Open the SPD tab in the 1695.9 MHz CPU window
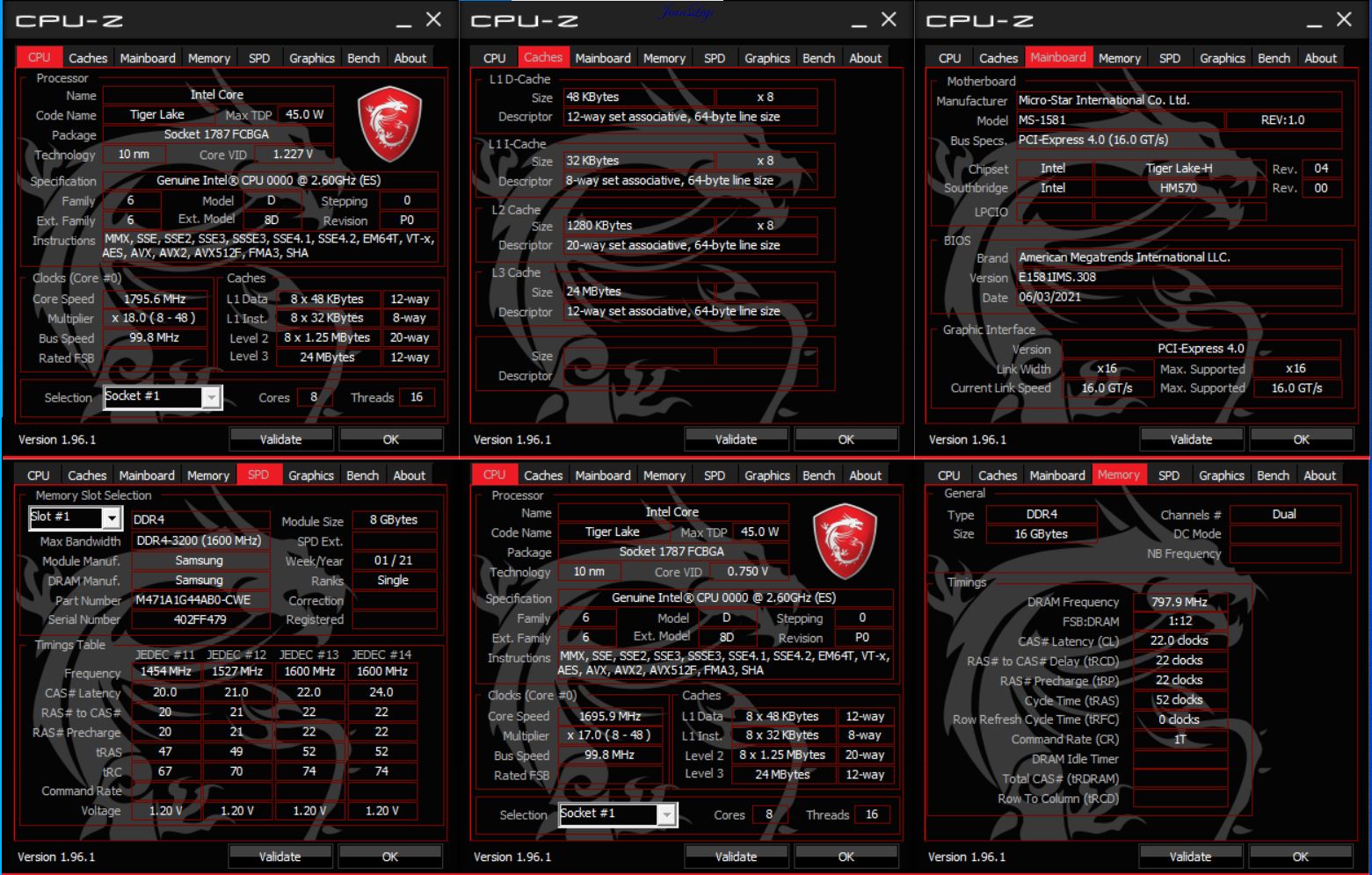The image size is (1372, 875). 715,475
